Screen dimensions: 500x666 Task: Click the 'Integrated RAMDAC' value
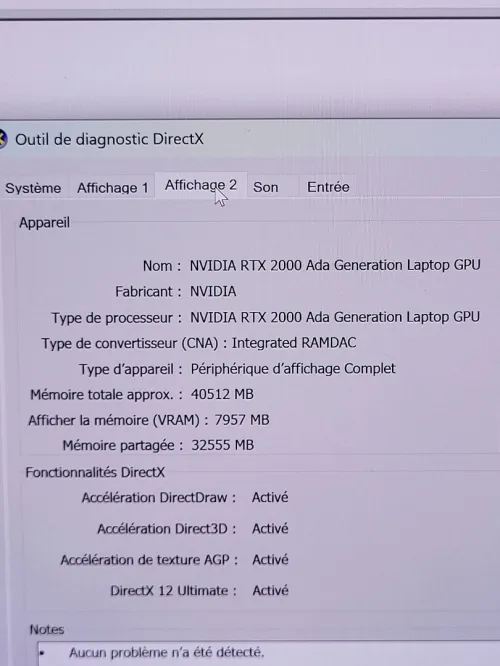294,343
